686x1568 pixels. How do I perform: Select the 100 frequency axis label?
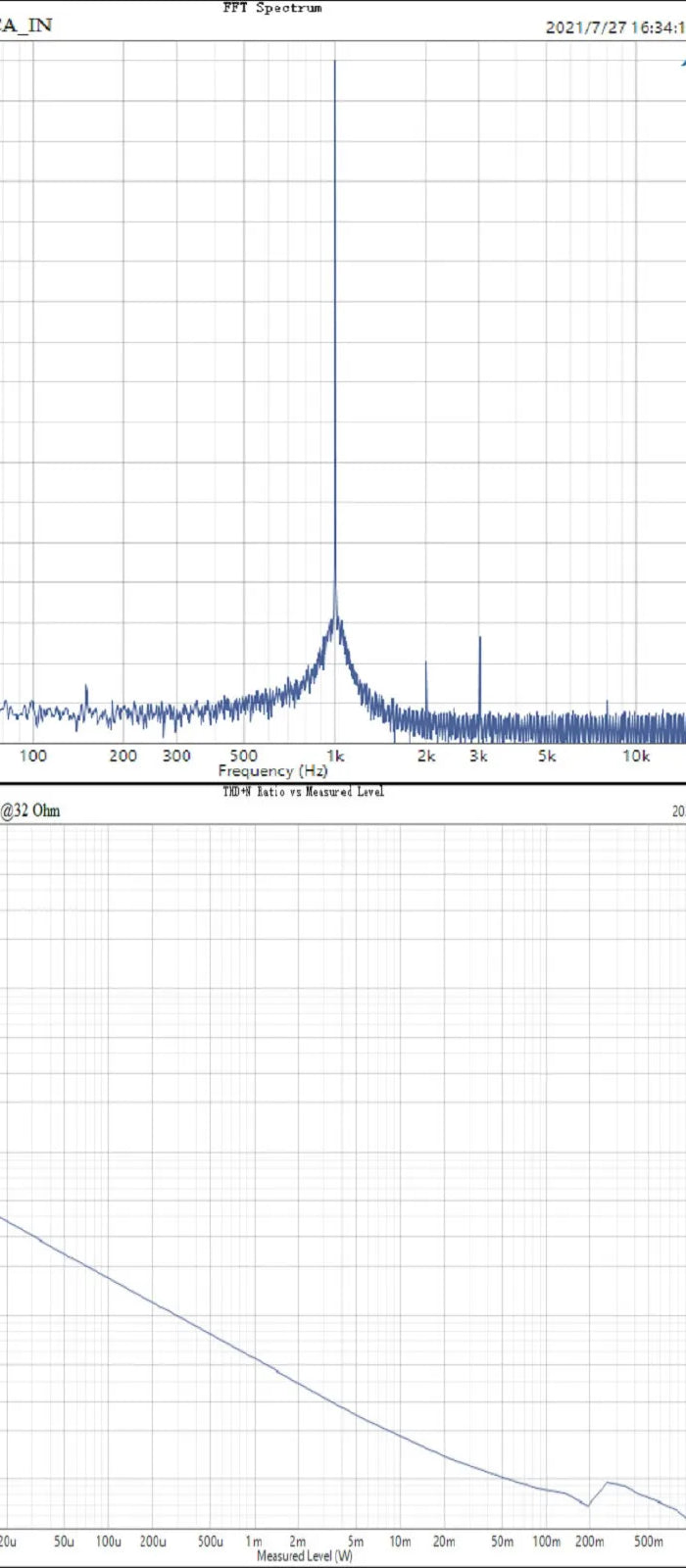click(33, 756)
